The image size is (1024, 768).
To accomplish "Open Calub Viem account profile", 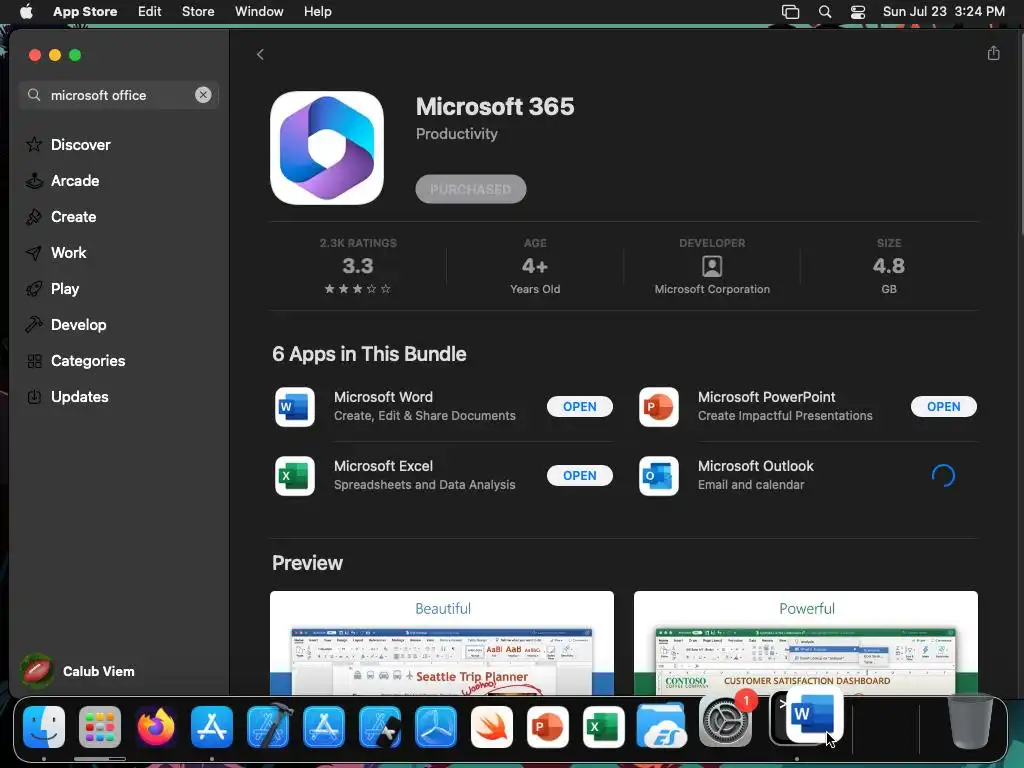I will click(x=77, y=671).
